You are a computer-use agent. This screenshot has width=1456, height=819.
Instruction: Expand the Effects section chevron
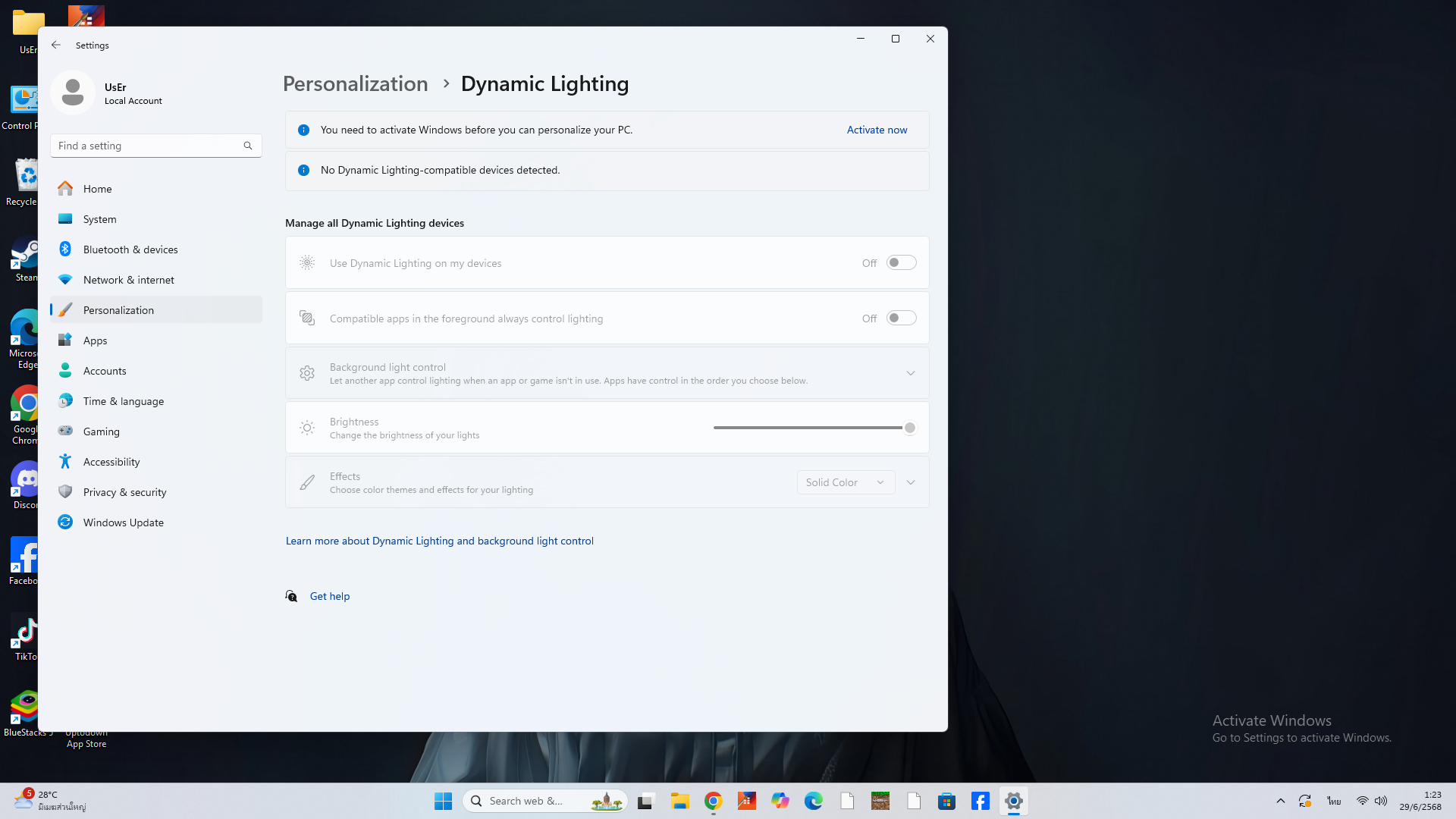coord(911,482)
